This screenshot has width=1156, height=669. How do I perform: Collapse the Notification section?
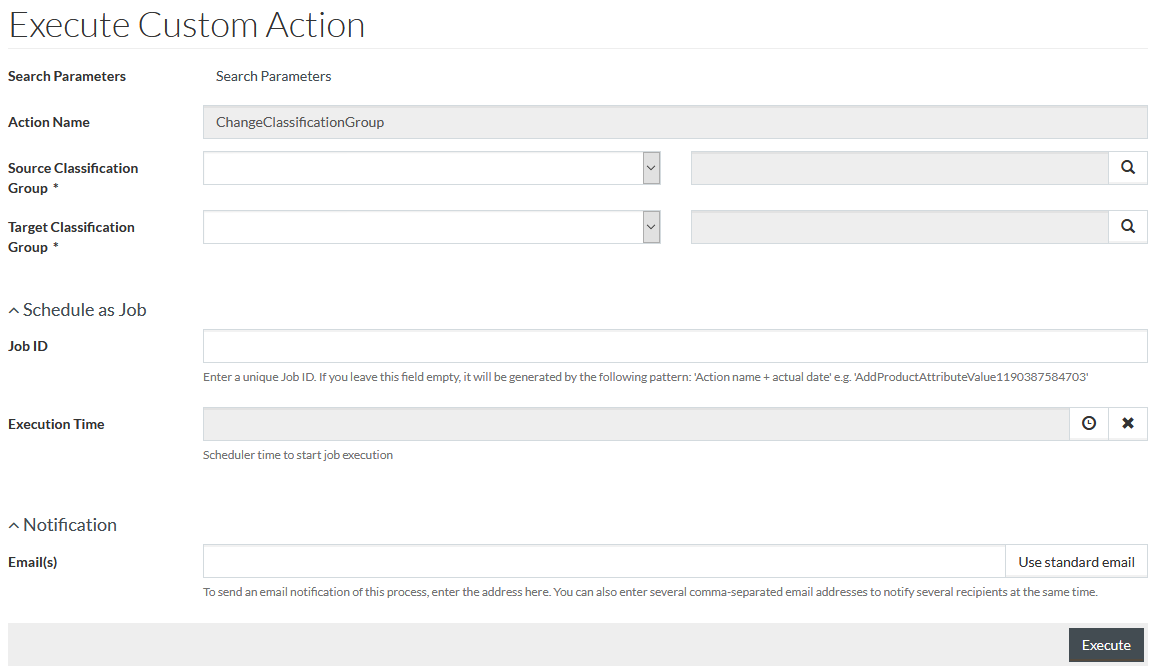[x=63, y=524]
